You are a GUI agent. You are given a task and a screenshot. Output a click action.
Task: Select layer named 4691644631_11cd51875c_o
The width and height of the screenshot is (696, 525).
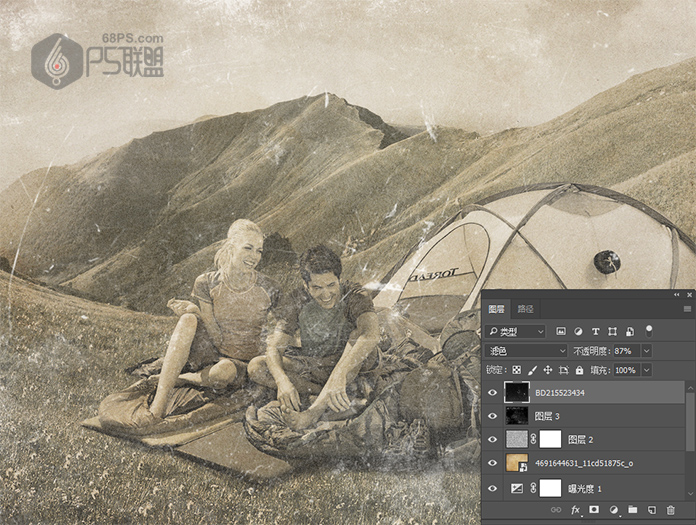pos(584,463)
